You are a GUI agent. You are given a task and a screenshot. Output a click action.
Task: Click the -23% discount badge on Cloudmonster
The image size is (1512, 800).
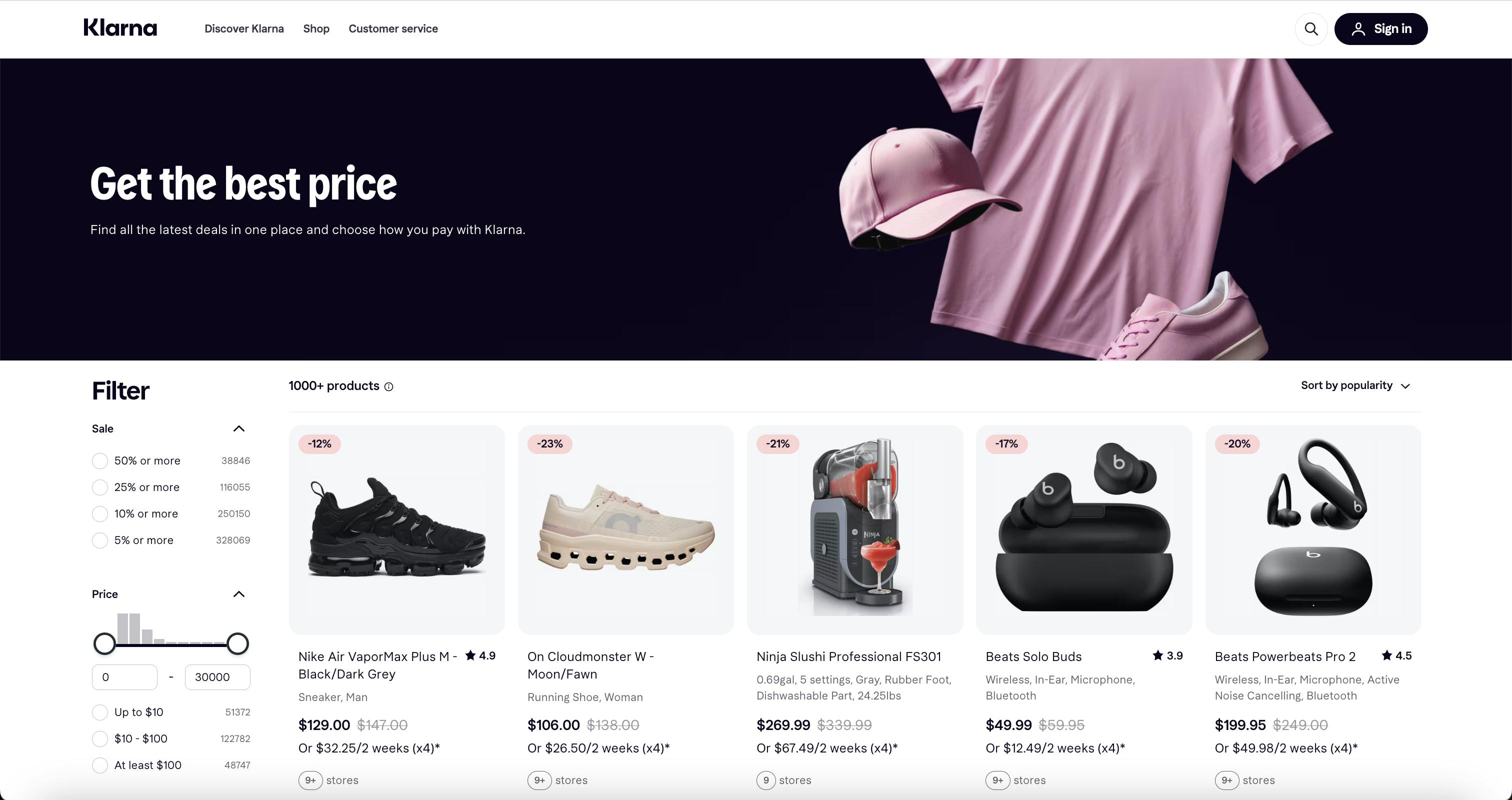click(x=550, y=443)
